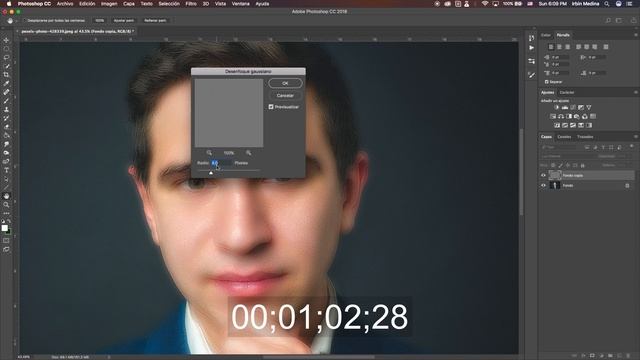Toggle lock transparent pixels
The width and height of the screenshot is (640, 360).
(x=553, y=165)
